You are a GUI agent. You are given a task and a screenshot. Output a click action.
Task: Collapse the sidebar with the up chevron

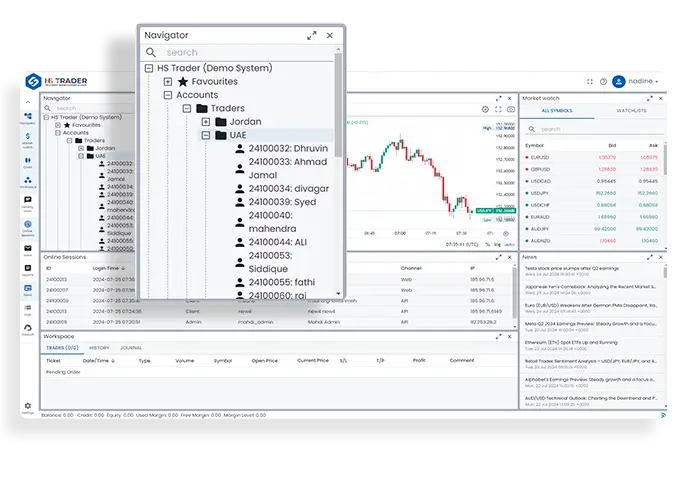28,102
